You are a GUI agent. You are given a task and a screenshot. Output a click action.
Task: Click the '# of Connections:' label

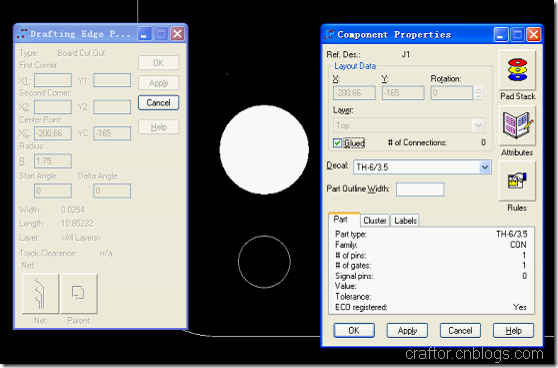click(417, 143)
